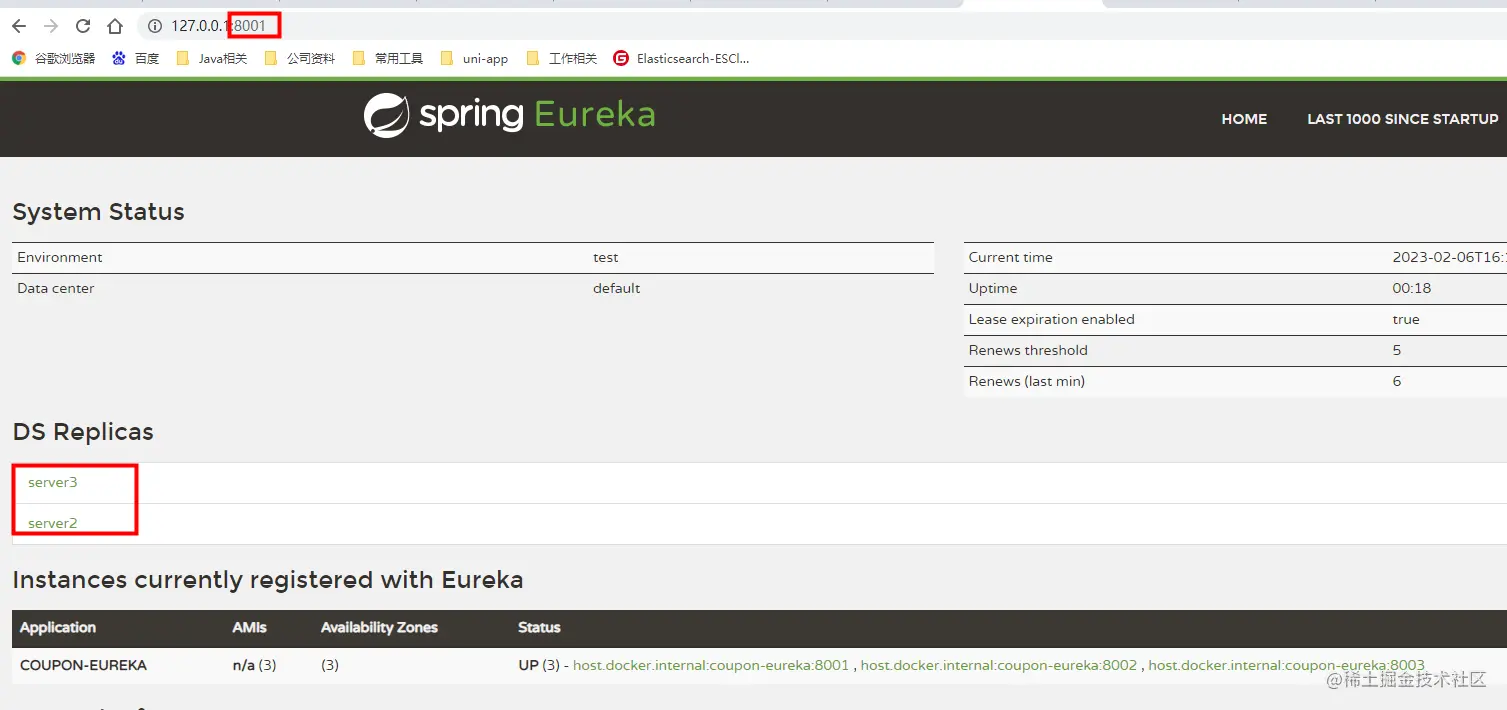Open the 谷歌浏览器 bookmark
1507x710 pixels.
click(53, 58)
